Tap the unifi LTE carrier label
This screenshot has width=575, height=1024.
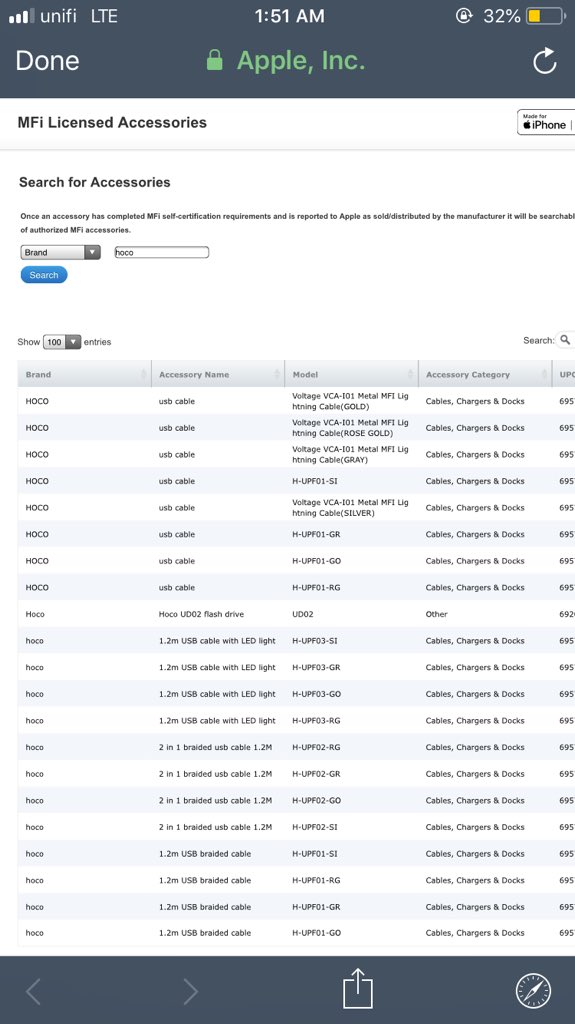click(78, 16)
